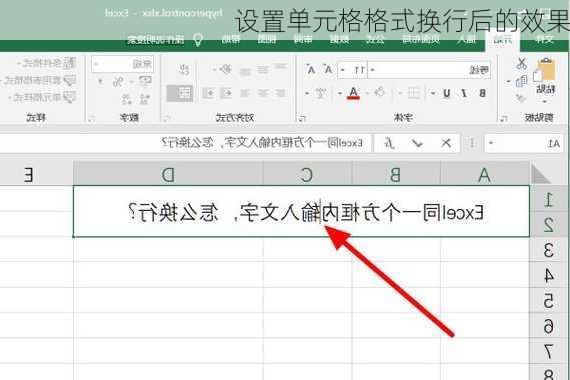Click the Decrease Indent icon
This screenshot has height=380, width=570.
[226, 93]
